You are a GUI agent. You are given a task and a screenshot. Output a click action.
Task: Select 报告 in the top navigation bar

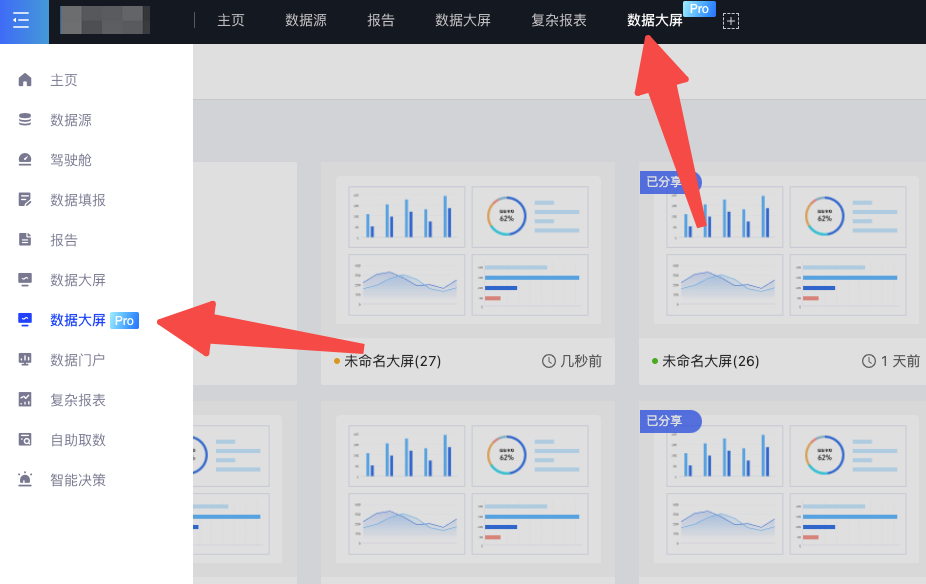point(381,20)
